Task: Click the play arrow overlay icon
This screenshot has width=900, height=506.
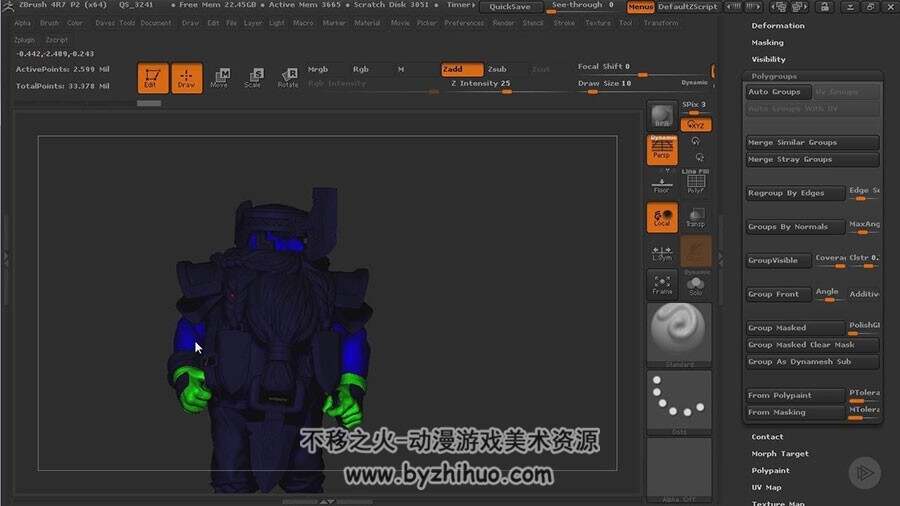Action: (864, 473)
